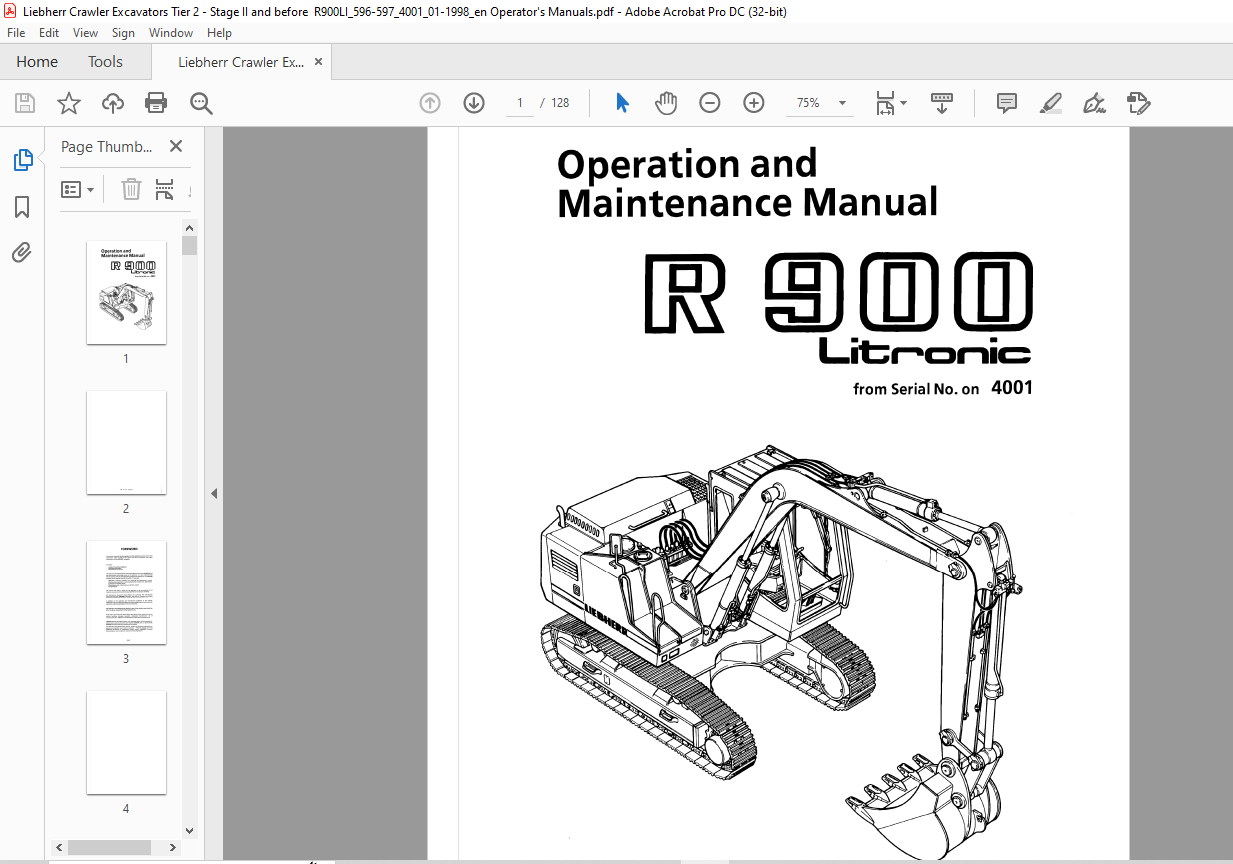Open the zoom percentage 75% dropdown
This screenshot has height=864, width=1233.
point(842,103)
